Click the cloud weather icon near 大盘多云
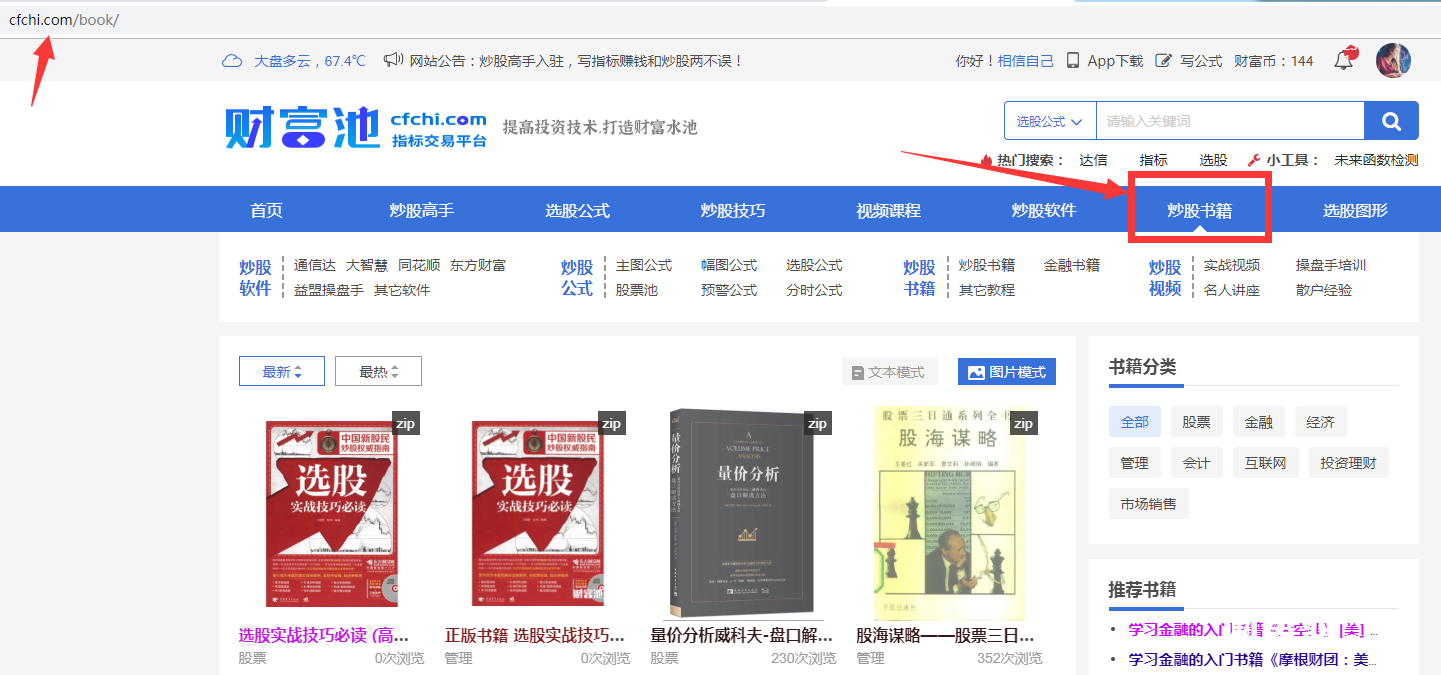1441x675 pixels. tap(231, 60)
